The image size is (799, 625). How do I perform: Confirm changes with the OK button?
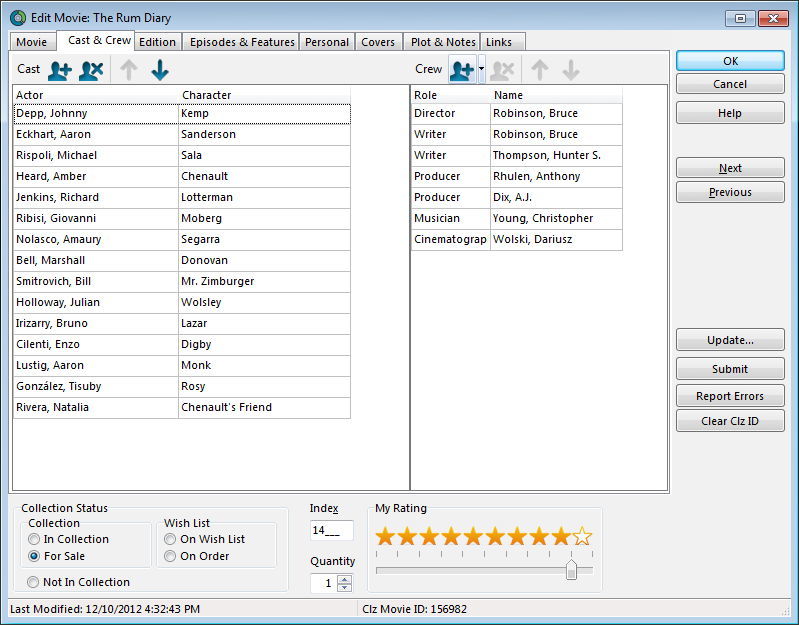(730, 61)
